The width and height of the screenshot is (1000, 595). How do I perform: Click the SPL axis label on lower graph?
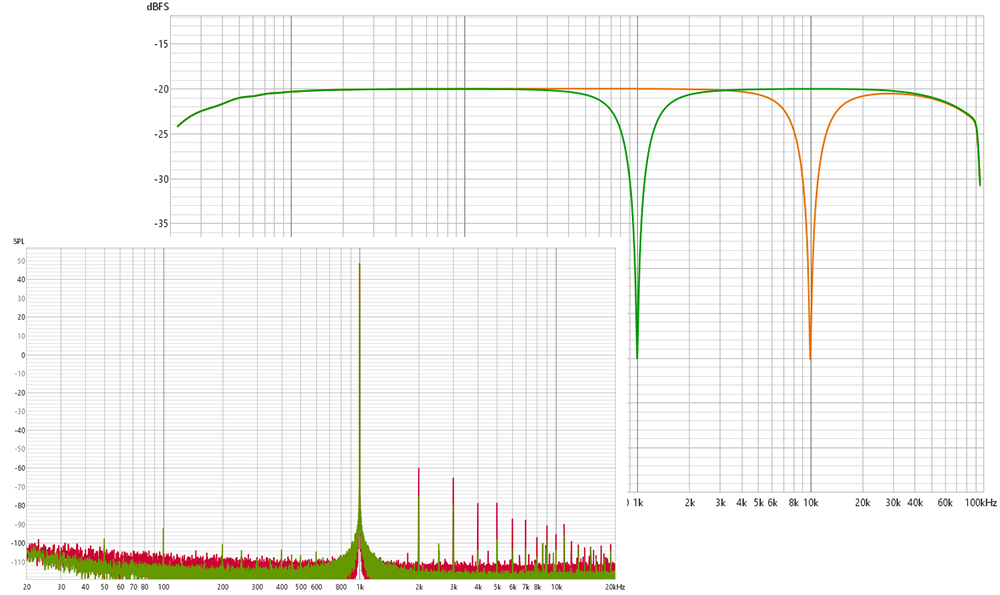tap(19, 242)
